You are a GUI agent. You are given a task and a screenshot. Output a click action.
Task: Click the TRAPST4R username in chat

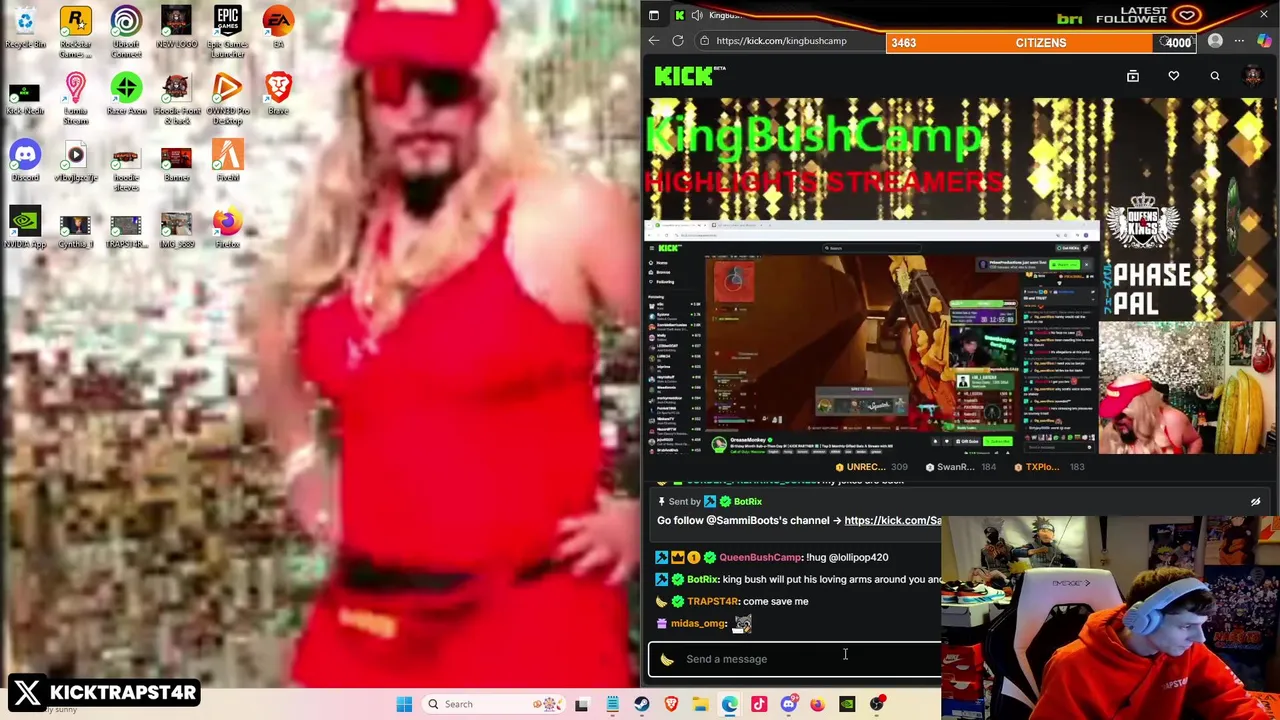click(x=712, y=601)
